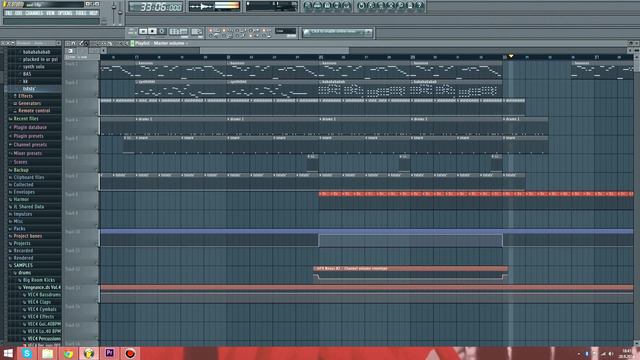640x360 pixels.
Task: Select 'Remote control' in browser
Action: click(33, 111)
